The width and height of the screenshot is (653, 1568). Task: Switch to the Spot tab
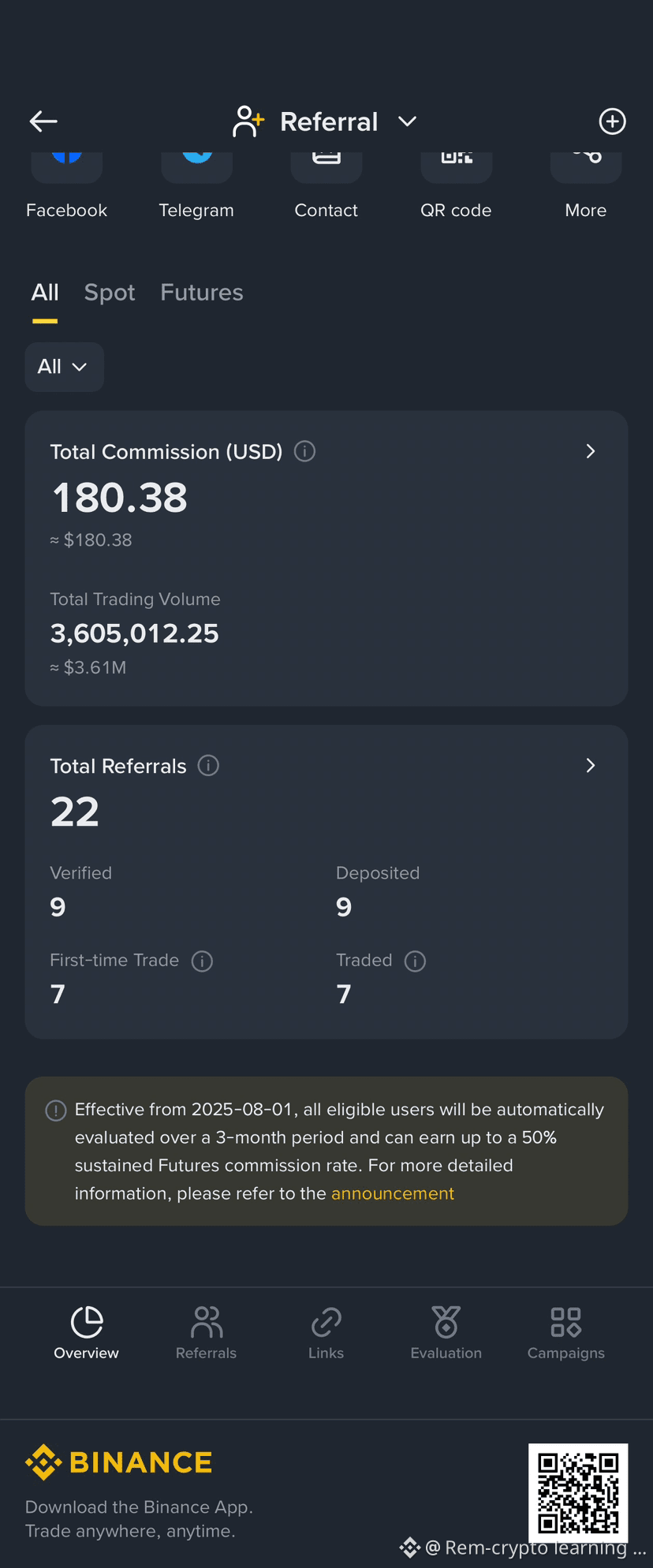coord(110,293)
